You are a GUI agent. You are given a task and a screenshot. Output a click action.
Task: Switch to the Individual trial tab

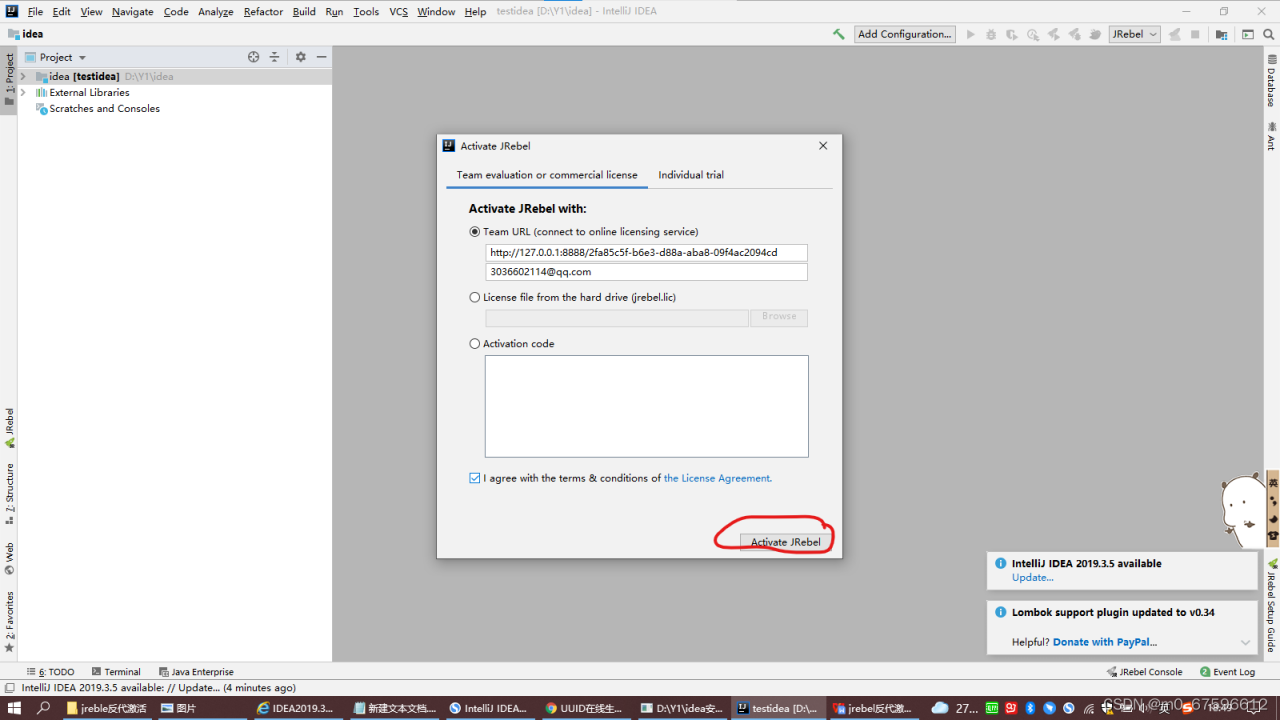tap(691, 175)
